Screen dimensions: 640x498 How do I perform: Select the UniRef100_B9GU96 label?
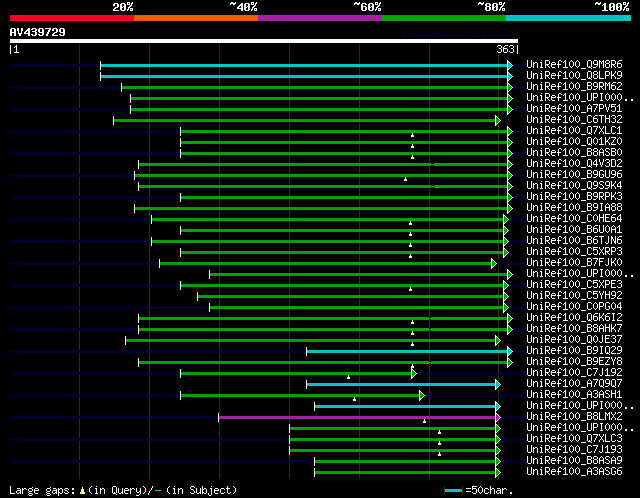574,174
